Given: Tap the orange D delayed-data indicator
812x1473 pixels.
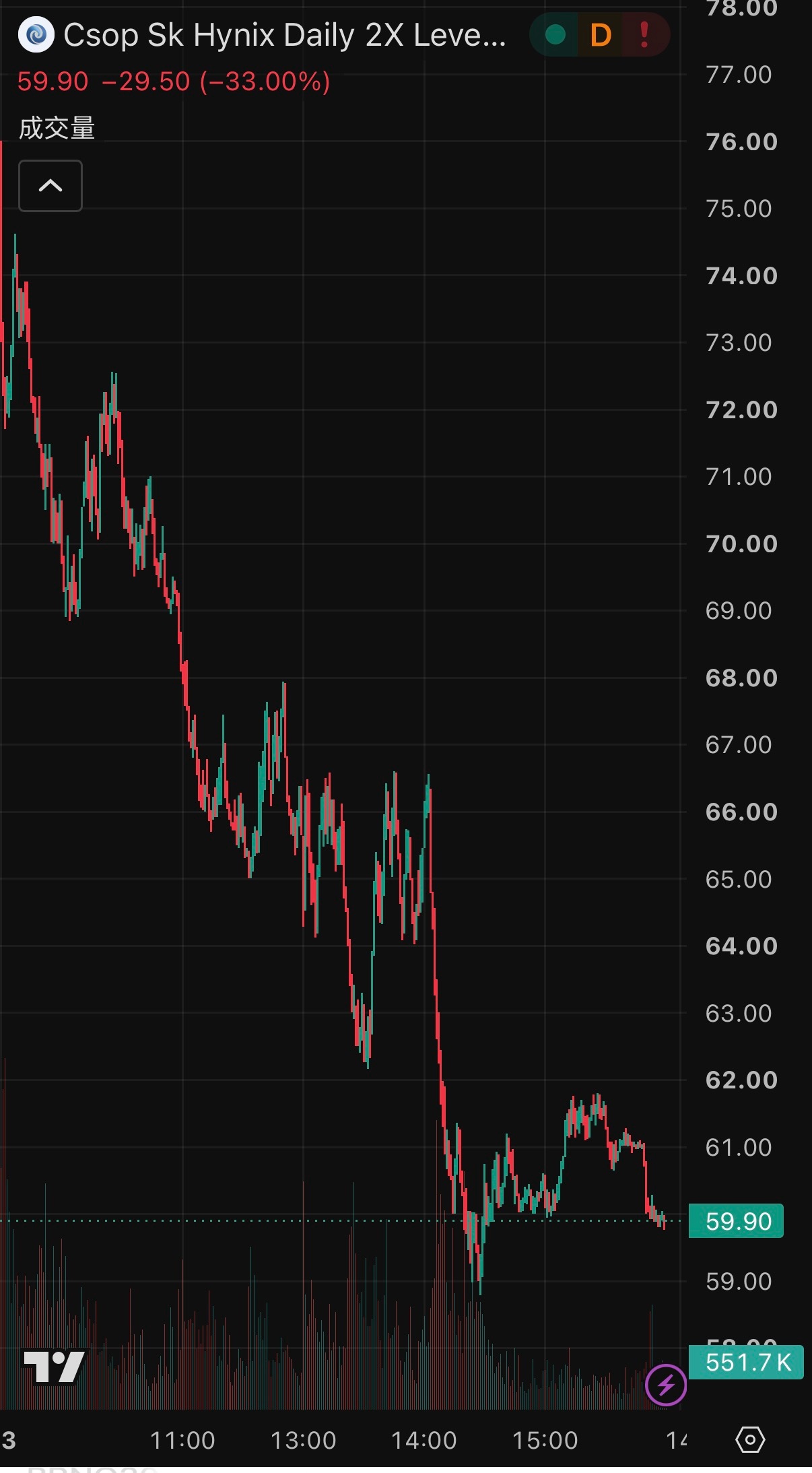Looking at the screenshot, I should [x=601, y=35].
